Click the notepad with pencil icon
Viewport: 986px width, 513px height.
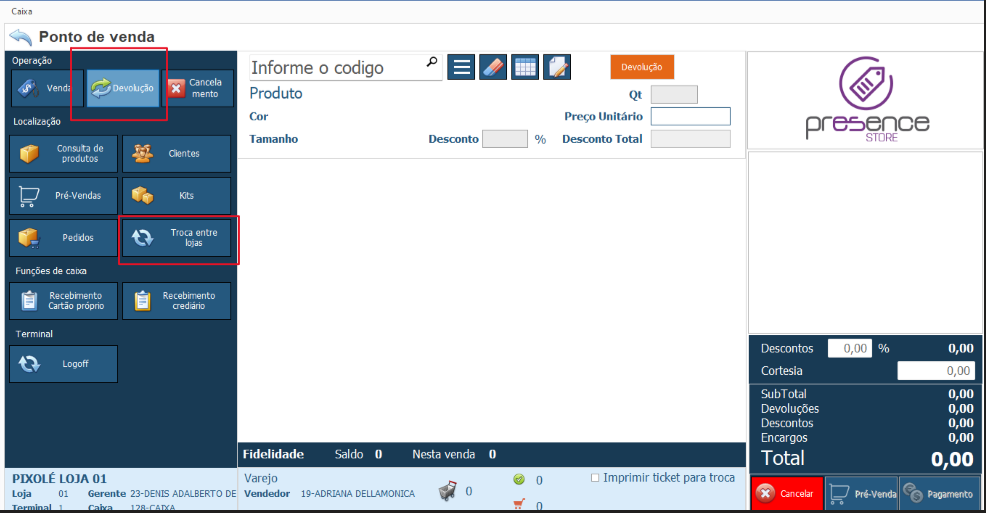(x=557, y=67)
